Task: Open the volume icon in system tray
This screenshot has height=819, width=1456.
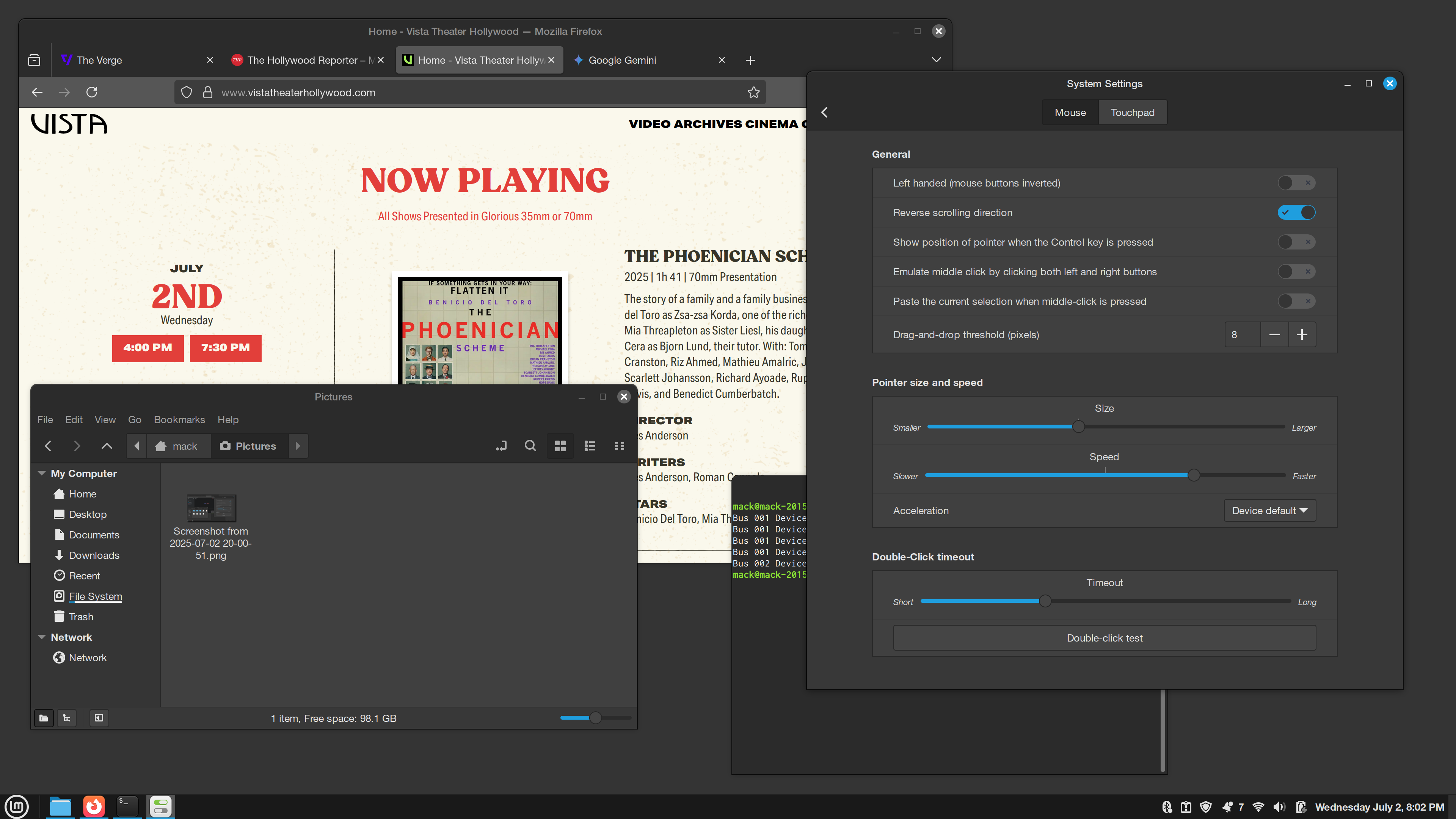Action: (x=1279, y=807)
